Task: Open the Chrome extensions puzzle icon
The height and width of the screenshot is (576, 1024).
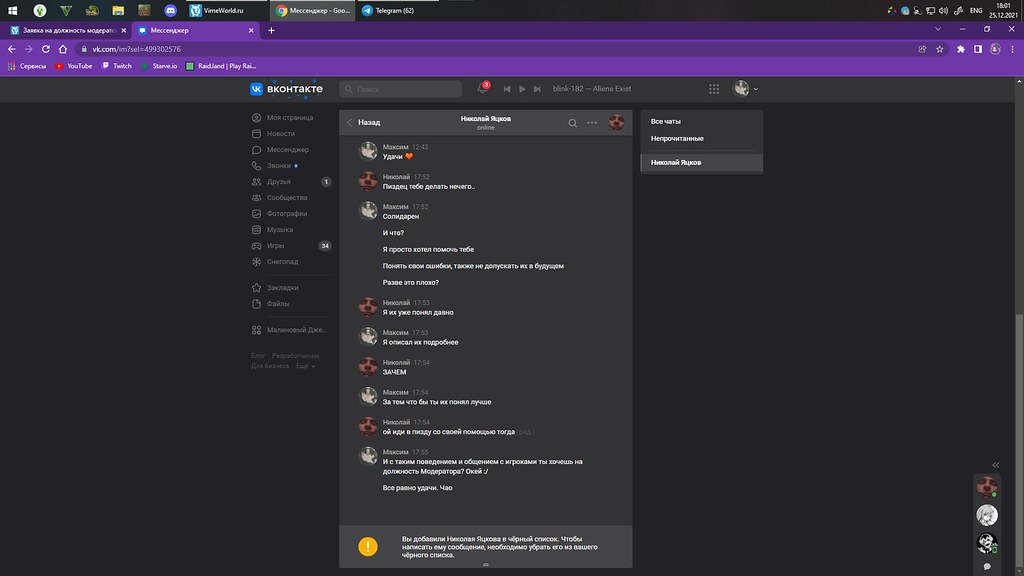Action: point(961,49)
